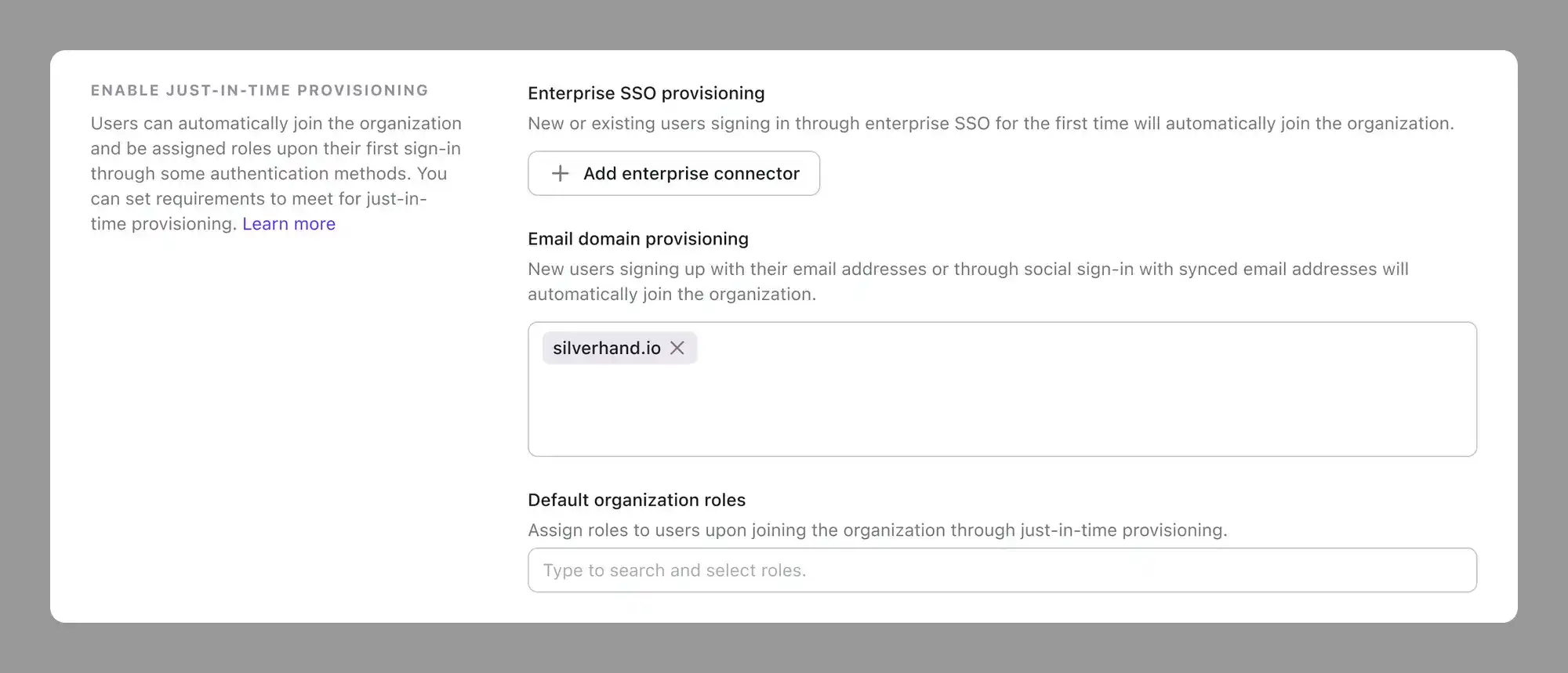Click the Enterprise SSO provisioning heading
The width and height of the screenshot is (1568, 673).
(x=646, y=93)
